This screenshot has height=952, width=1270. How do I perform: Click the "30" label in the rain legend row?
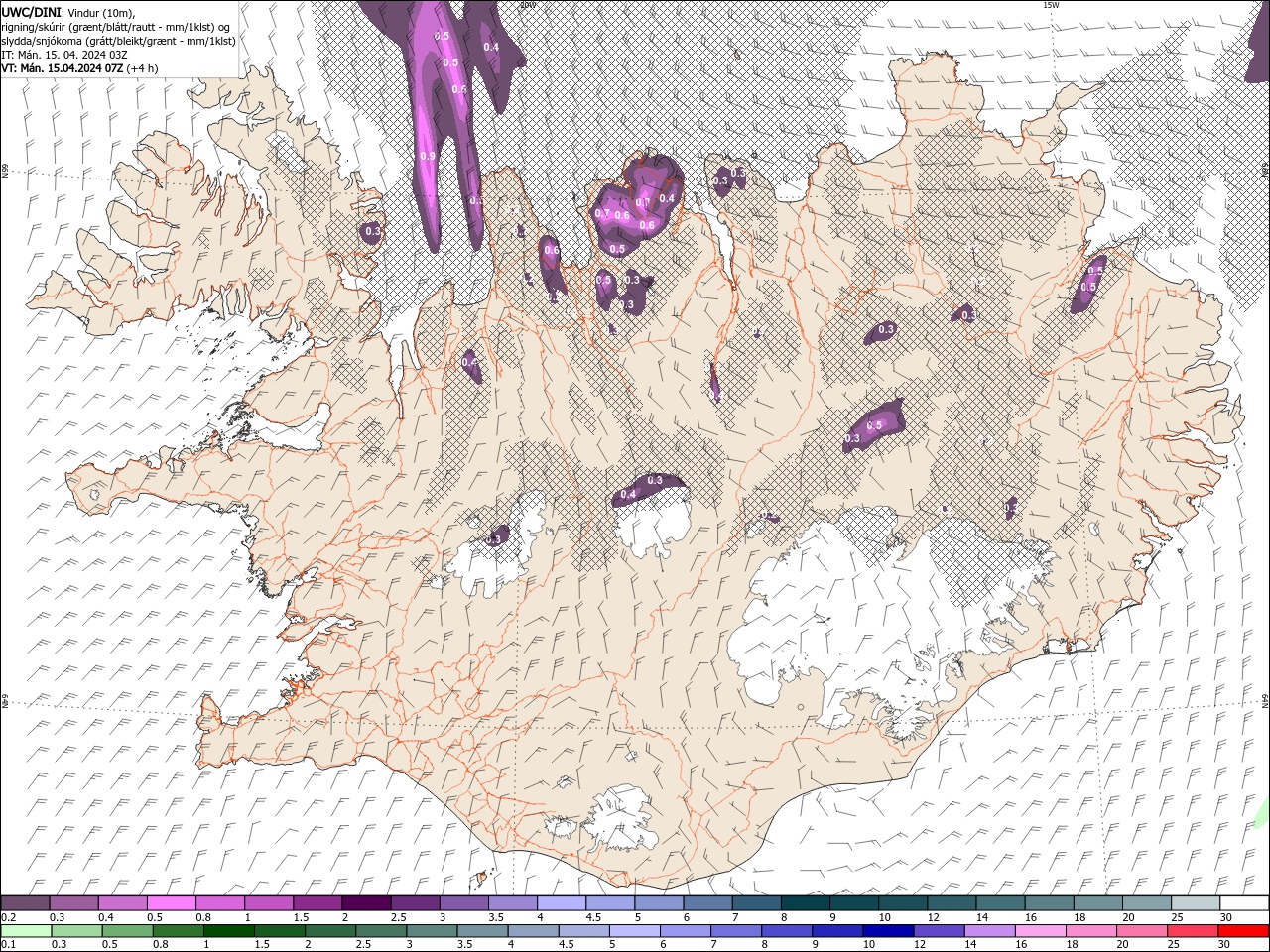(1226, 945)
